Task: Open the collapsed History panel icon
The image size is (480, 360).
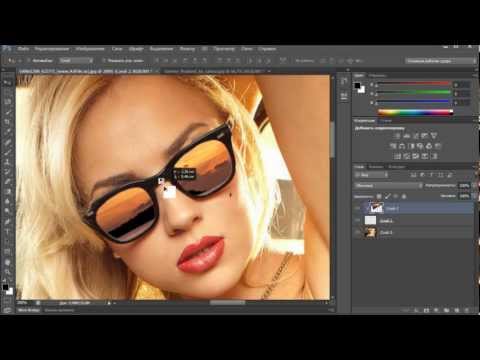Action: (x=344, y=82)
